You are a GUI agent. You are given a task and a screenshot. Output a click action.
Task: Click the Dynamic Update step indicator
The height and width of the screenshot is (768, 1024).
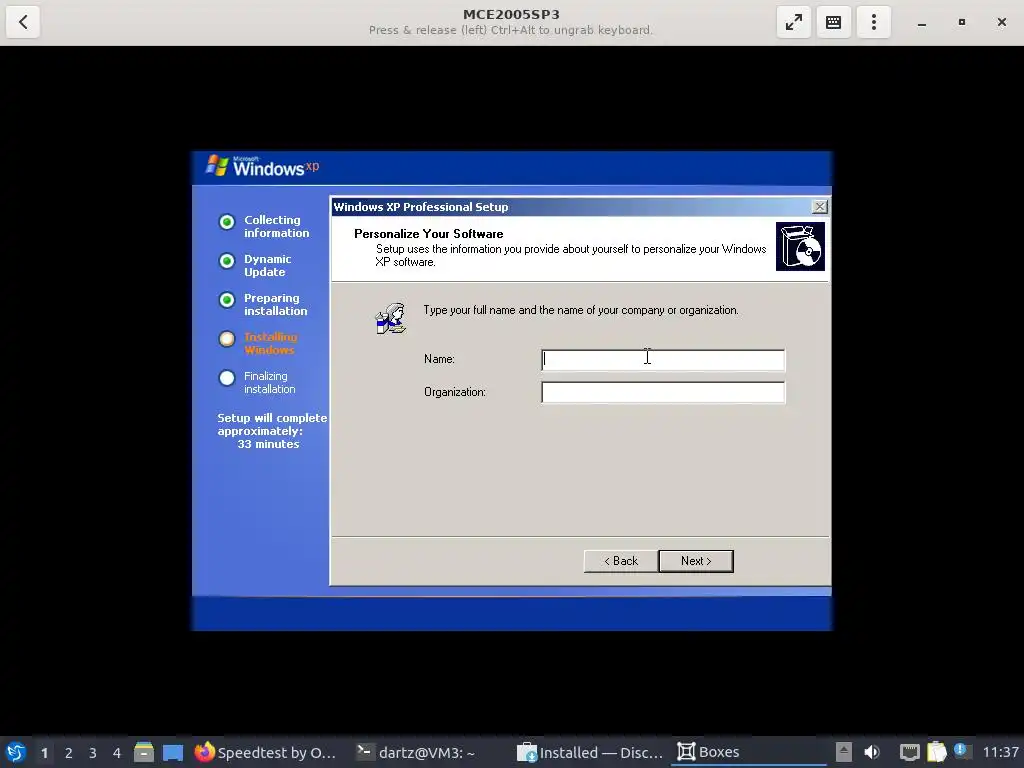pyautogui.click(x=227, y=261)
